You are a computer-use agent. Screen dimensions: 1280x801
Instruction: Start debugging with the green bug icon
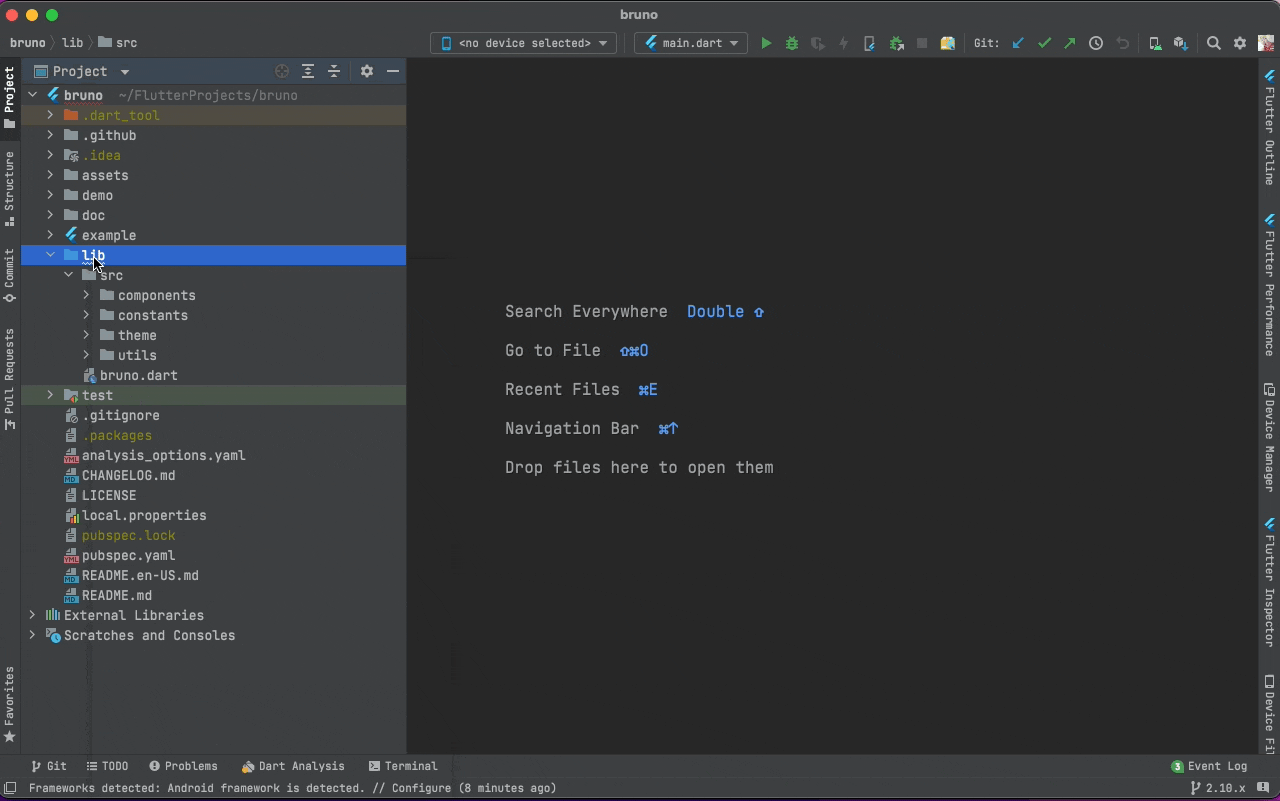pyautogui.click(x=792, y=43)
